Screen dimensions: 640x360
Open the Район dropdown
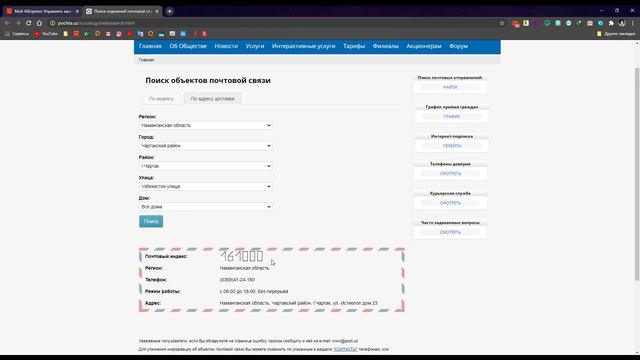tap(205, 166)
